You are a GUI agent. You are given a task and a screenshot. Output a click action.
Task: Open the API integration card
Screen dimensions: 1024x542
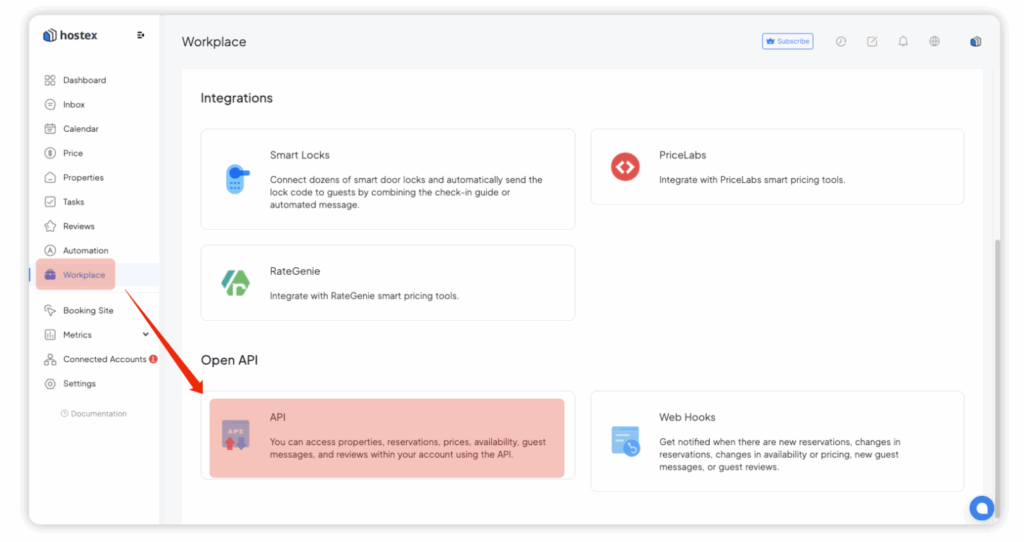click(x=387, y=437)
